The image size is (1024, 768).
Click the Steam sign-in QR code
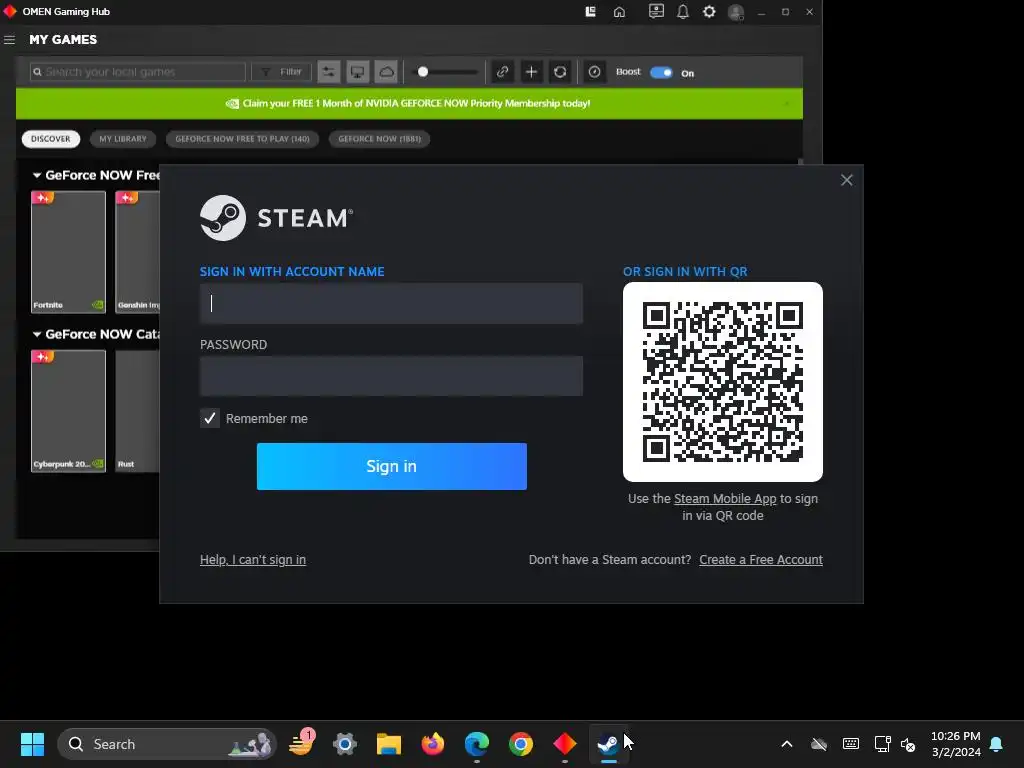(x=723, y=382)
